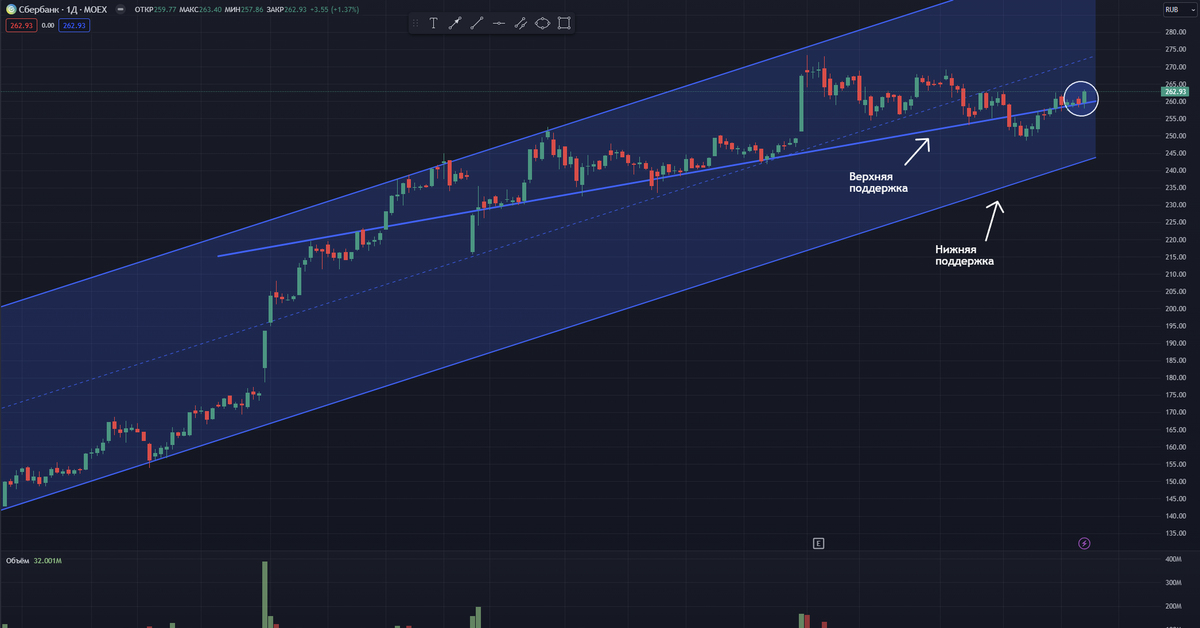
Task: Click the 135.00 price axis label
Action: click(1174, 534)
